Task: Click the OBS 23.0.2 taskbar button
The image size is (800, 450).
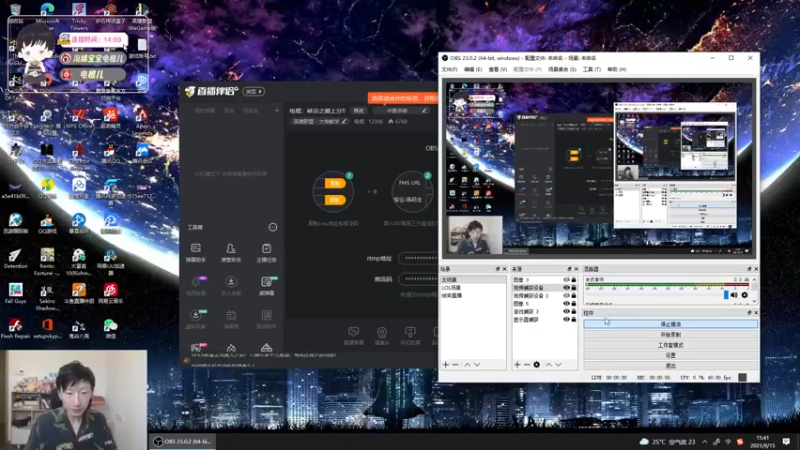Action: click(183, 441)
